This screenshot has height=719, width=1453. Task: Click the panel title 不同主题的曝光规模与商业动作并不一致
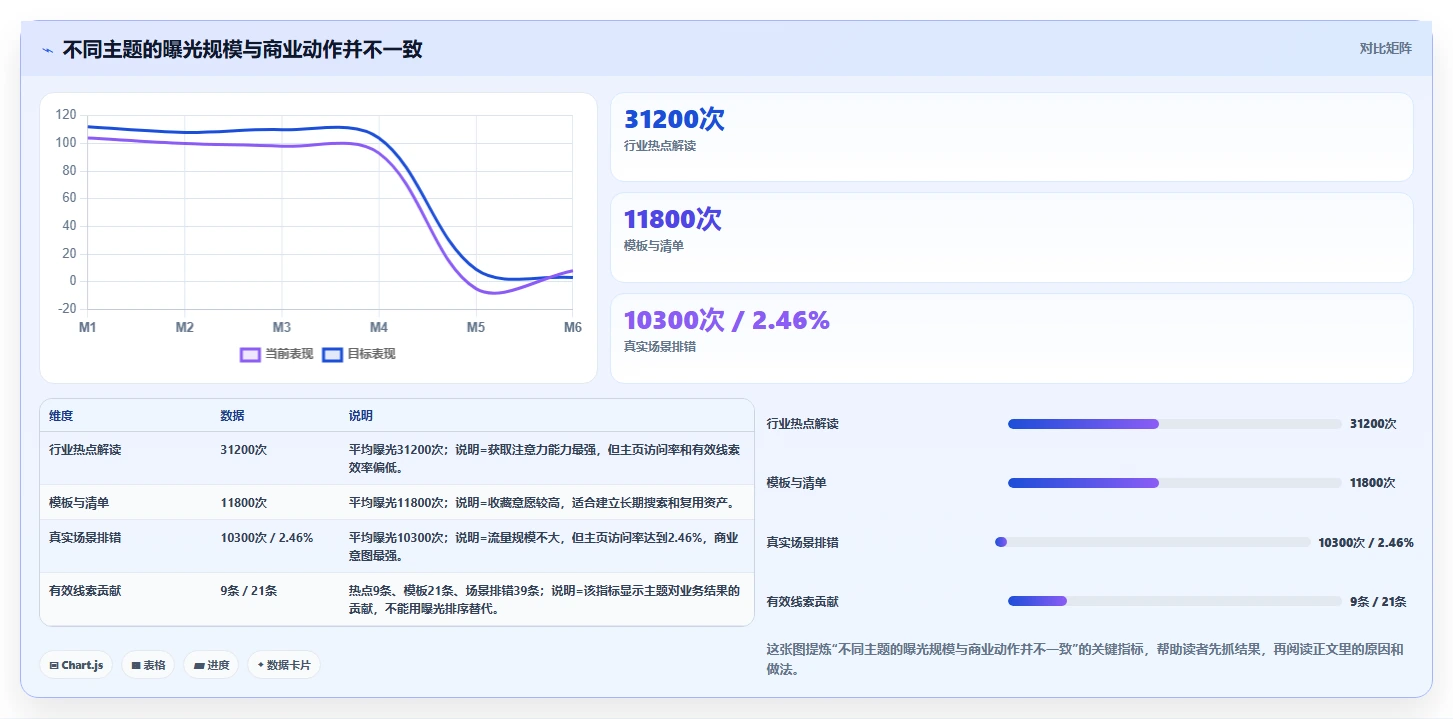click(242, 49)
